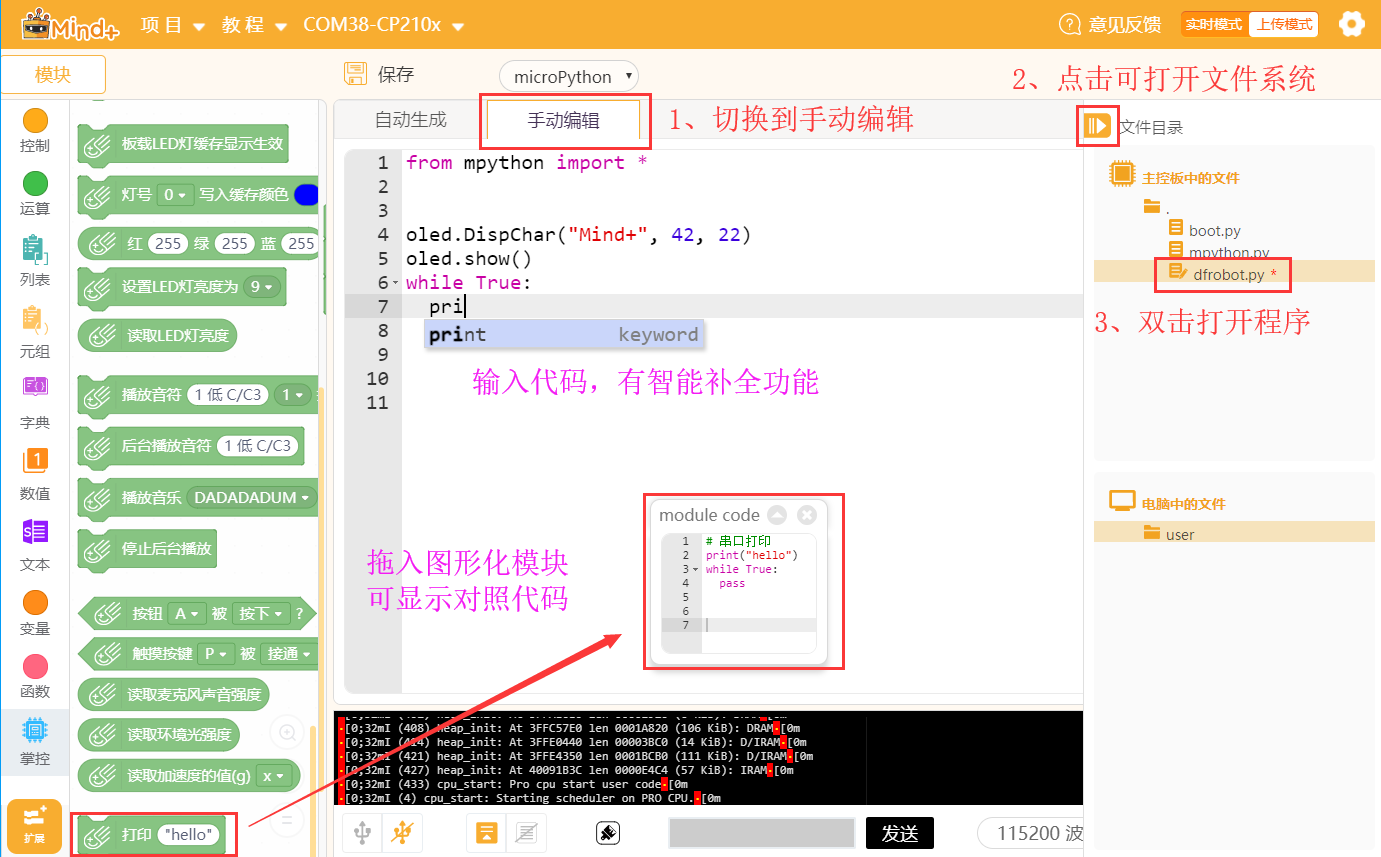1381x857 pixels.
Task: Expand the 项目 project menu
Action: [x=172, y=25]
